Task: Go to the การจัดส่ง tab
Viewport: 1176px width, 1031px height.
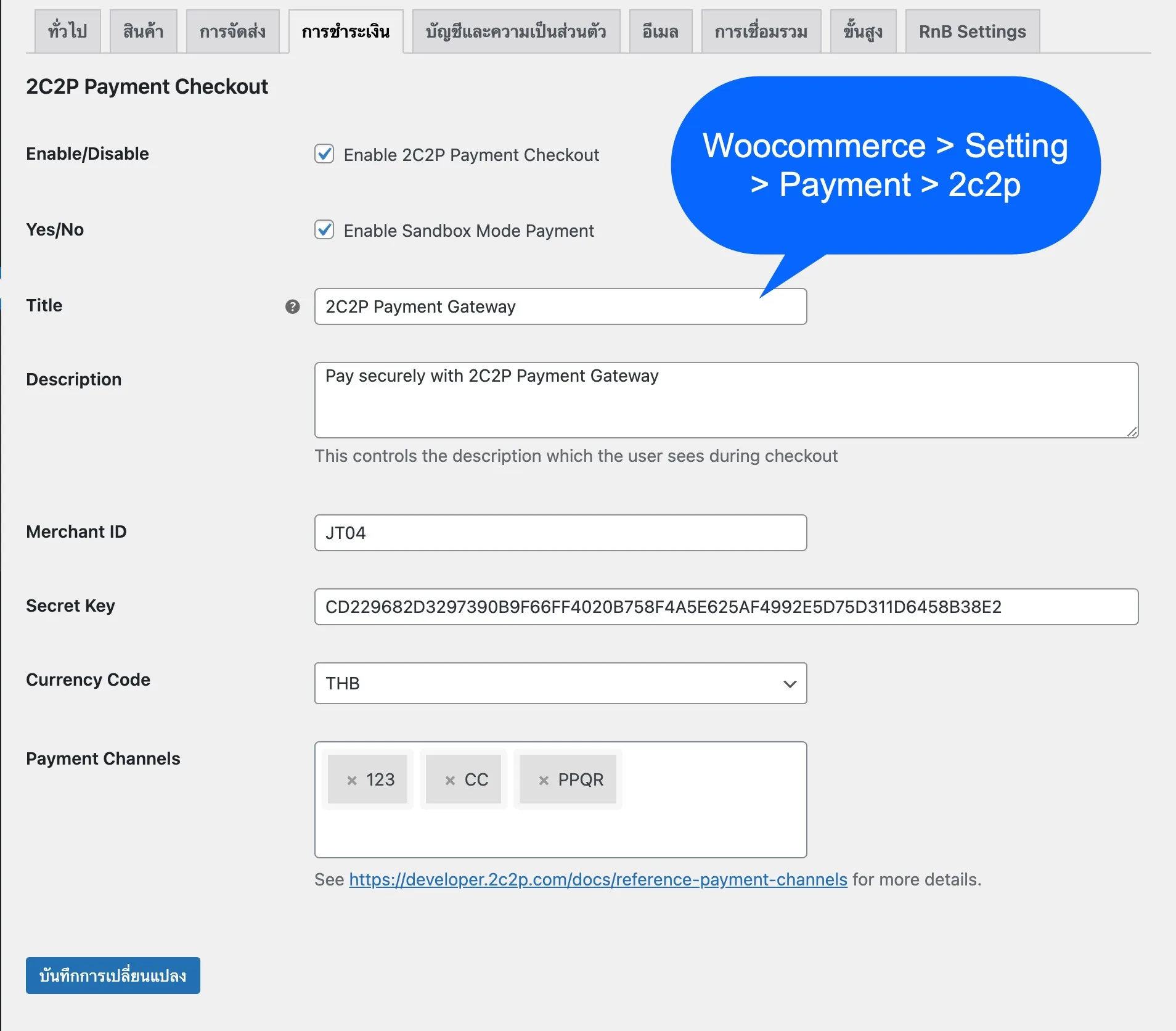Action: [232, 31]
